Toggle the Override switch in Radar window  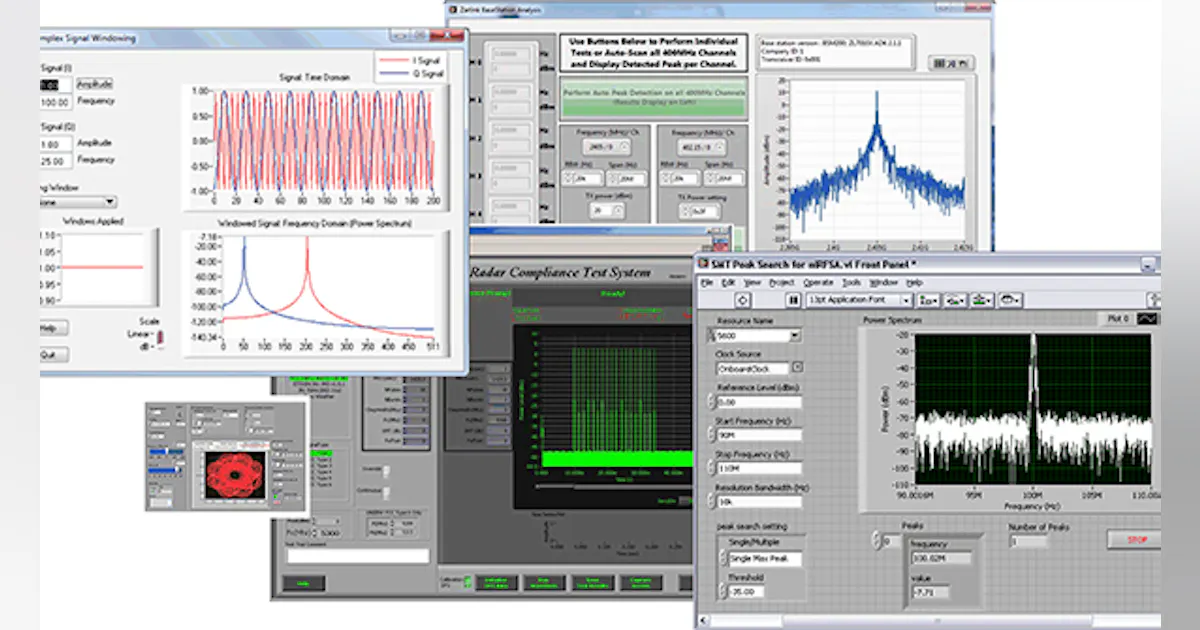[388, 470]
